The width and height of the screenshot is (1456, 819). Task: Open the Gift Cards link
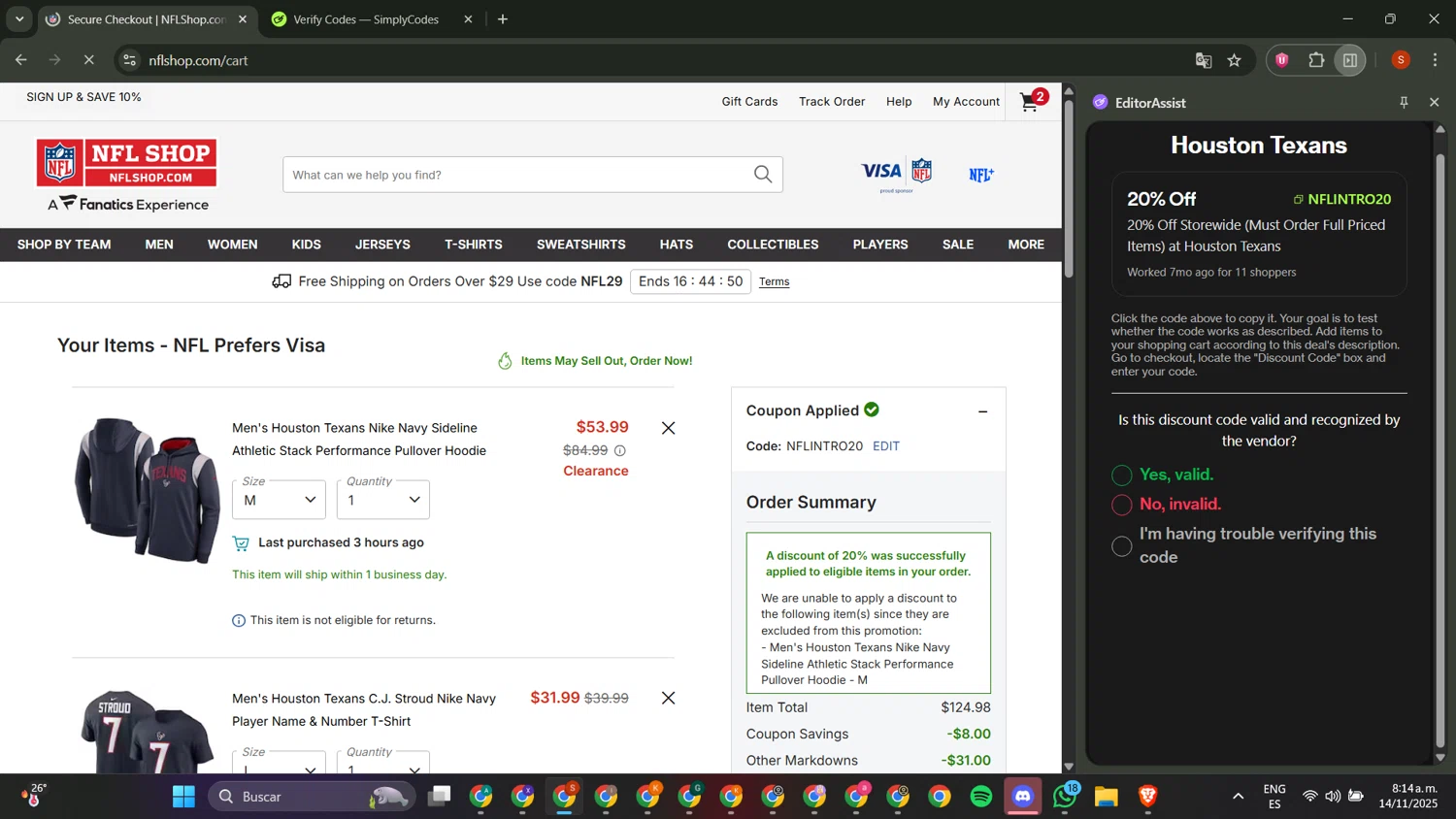(749, 101)
